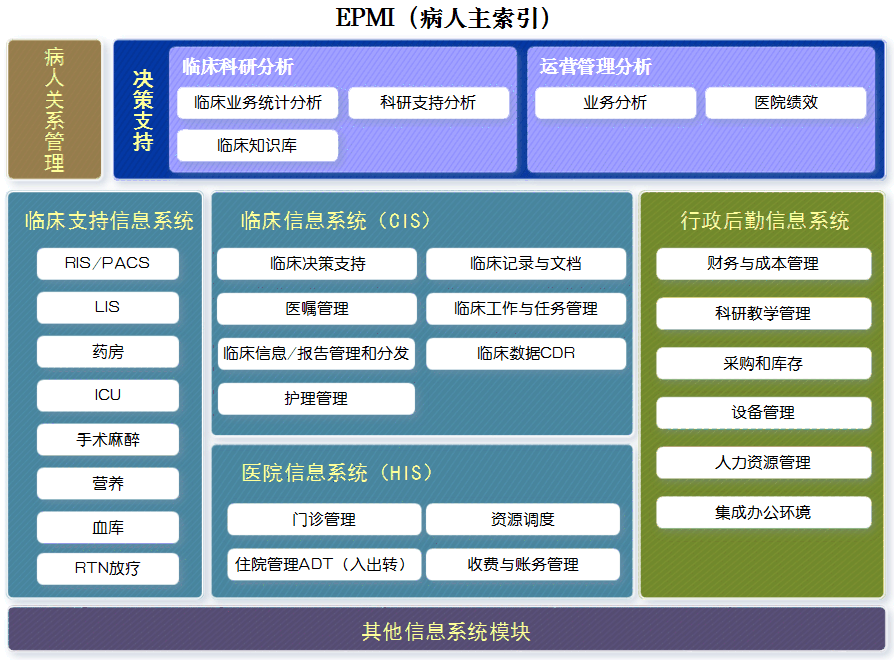894x660 pixels.
Task: Click the 临床支持信息系统 heading
Action: (109, 221)
